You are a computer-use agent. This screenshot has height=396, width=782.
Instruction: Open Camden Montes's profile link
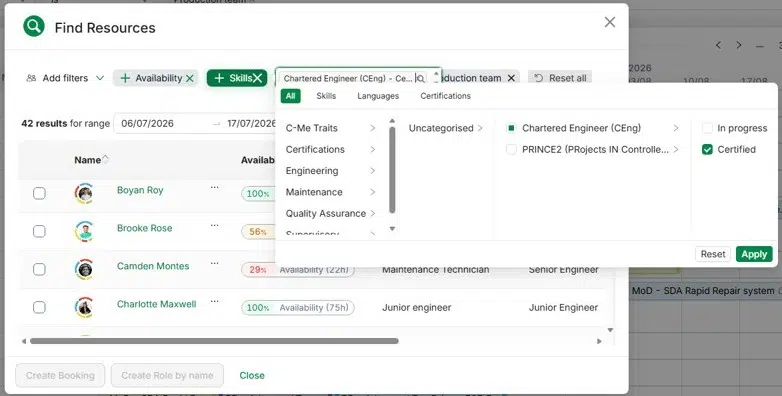[x=153, y=266]
